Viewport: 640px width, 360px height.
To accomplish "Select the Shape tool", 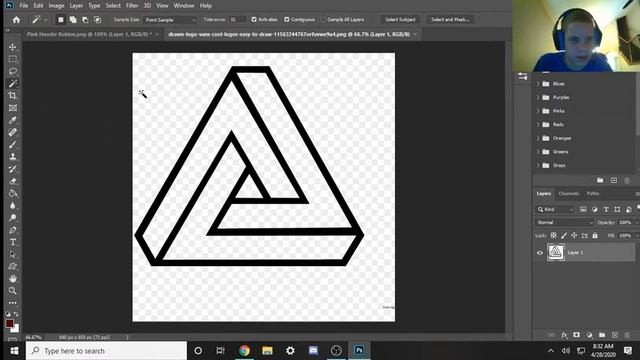I will point(13,267).
